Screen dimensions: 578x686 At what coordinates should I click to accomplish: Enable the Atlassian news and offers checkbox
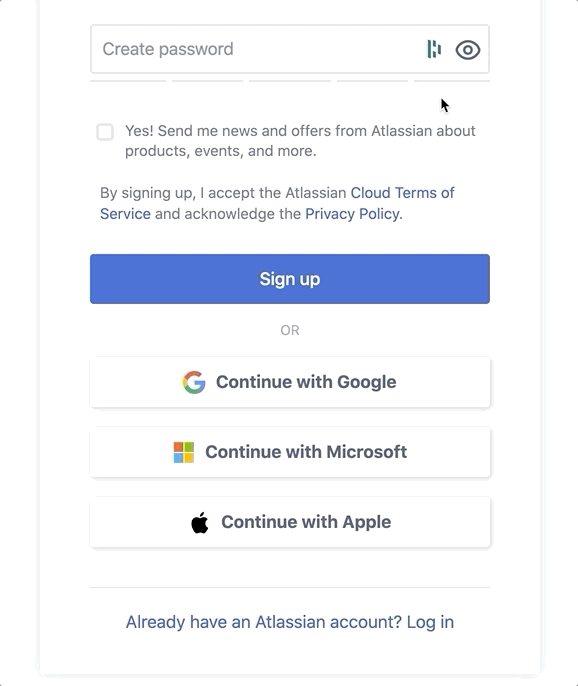(x=105, y=132)
